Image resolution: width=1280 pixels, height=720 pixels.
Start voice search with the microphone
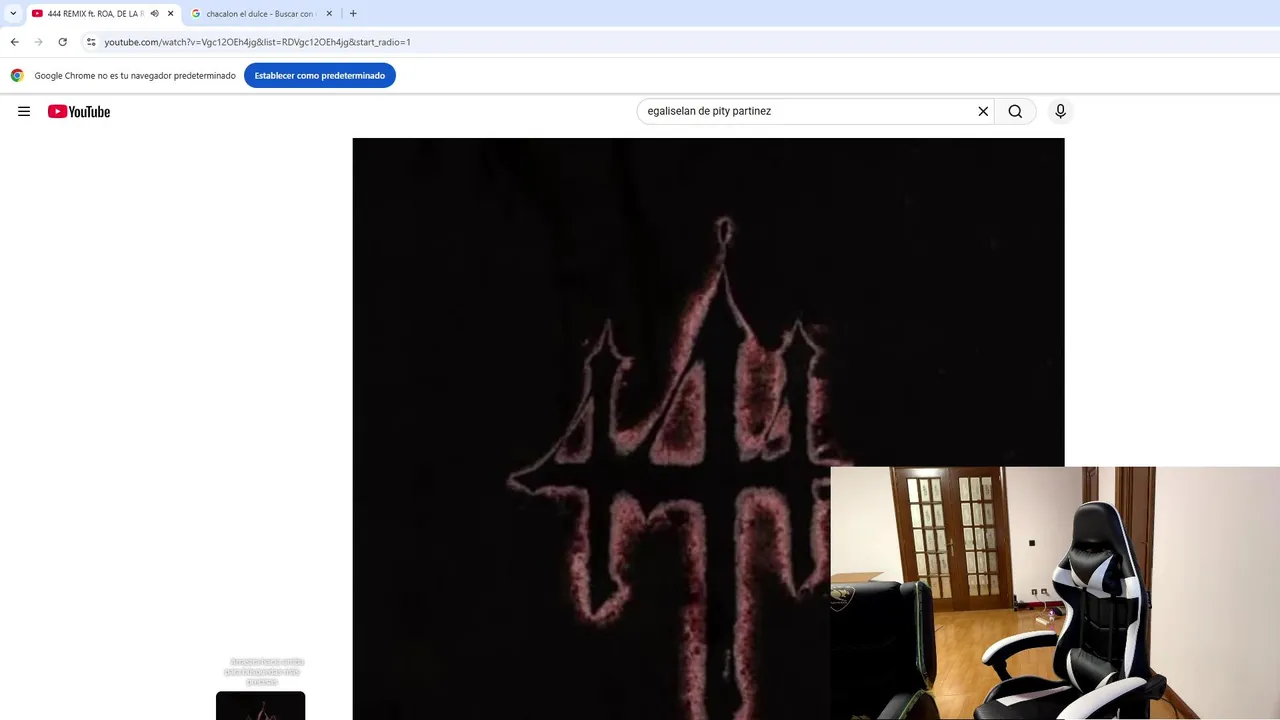click(1060, 111)
